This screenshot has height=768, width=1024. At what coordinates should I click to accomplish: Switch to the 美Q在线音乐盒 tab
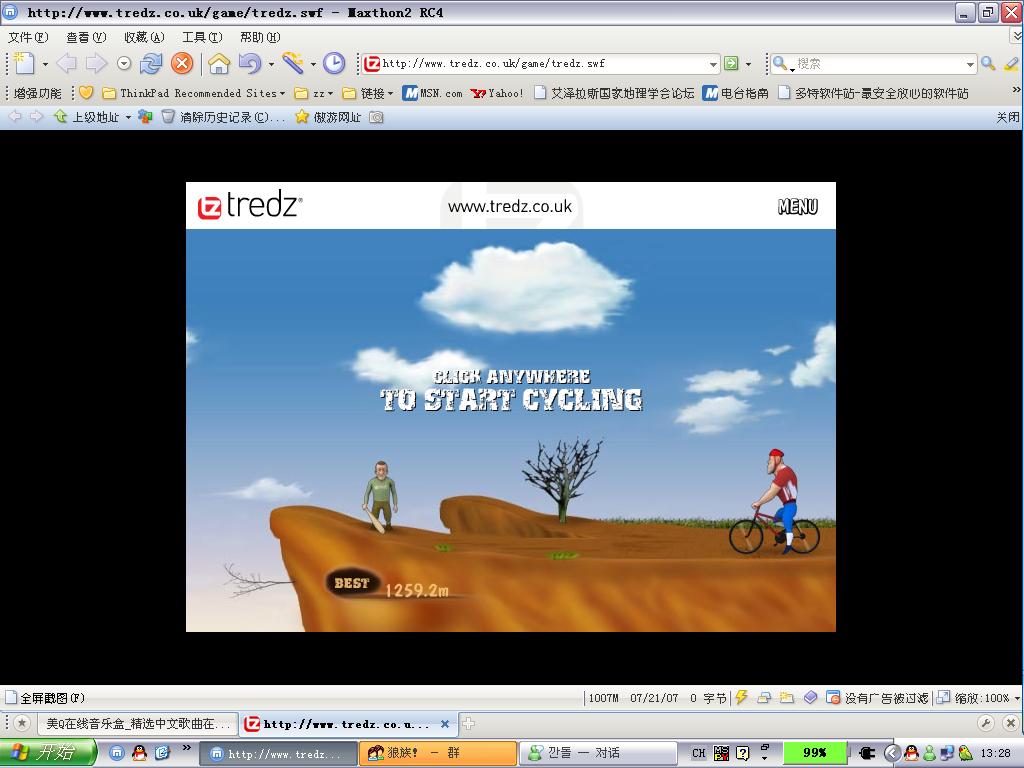tap(138, 723)
